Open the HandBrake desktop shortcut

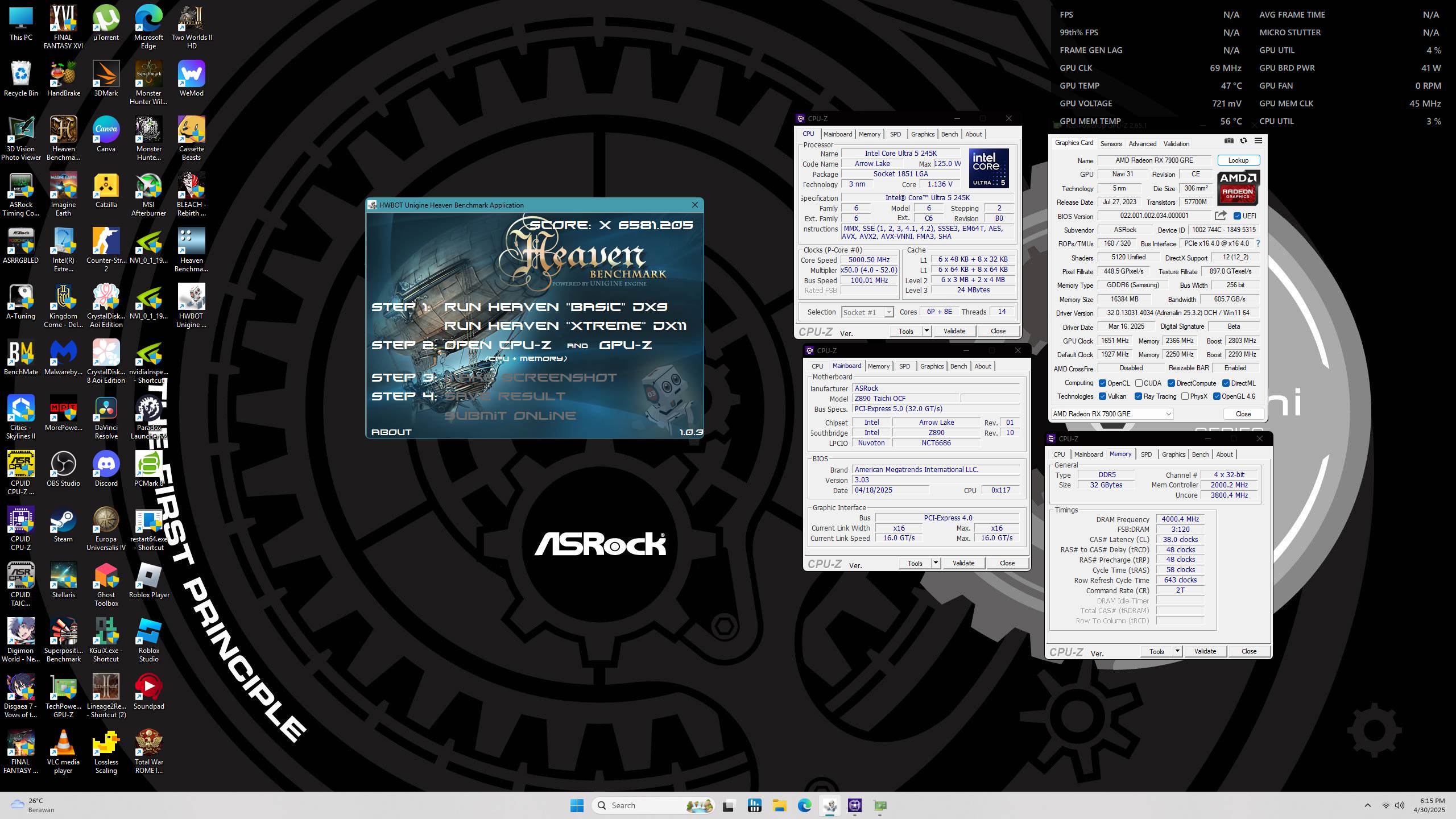[63, 79]
